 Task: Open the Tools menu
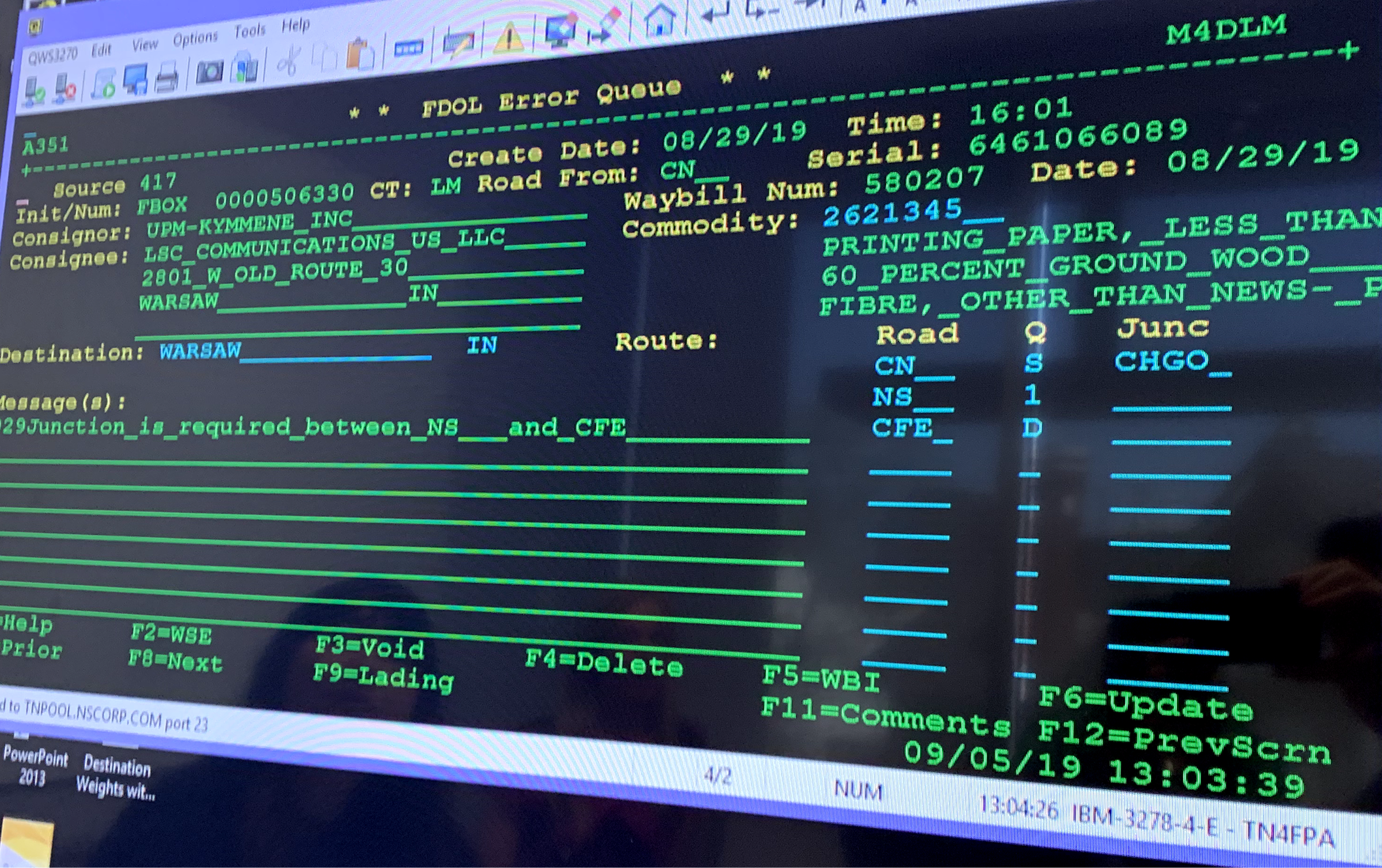[x=249, y=32]
